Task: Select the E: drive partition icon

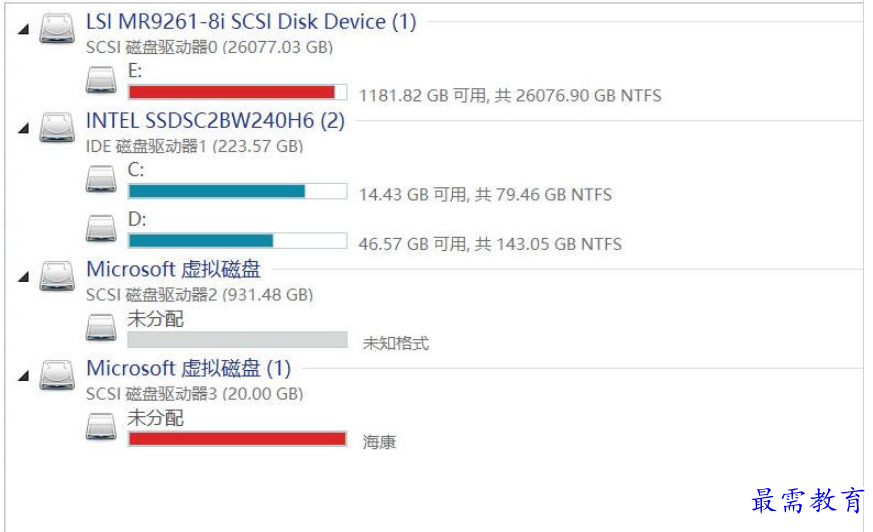Action: (101, 79)
